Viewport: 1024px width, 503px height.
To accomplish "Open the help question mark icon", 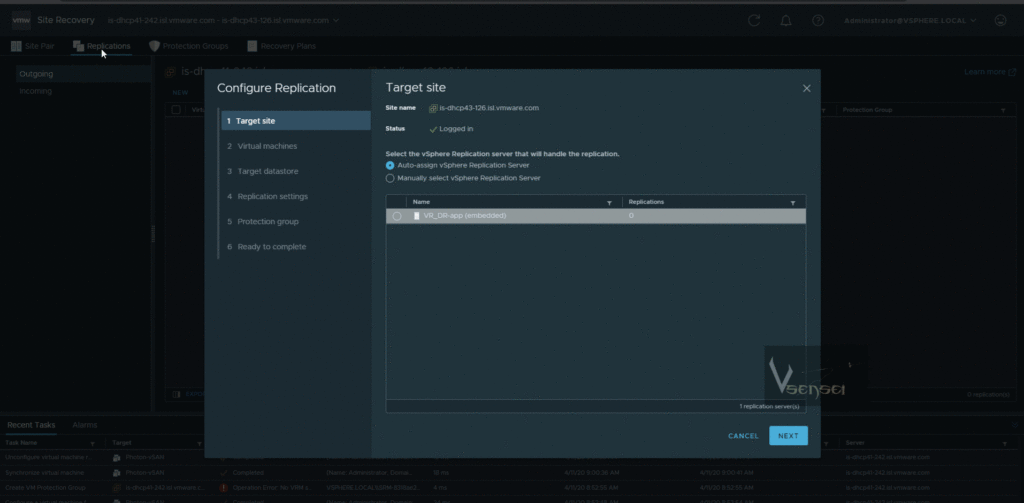I will (818, 20).
